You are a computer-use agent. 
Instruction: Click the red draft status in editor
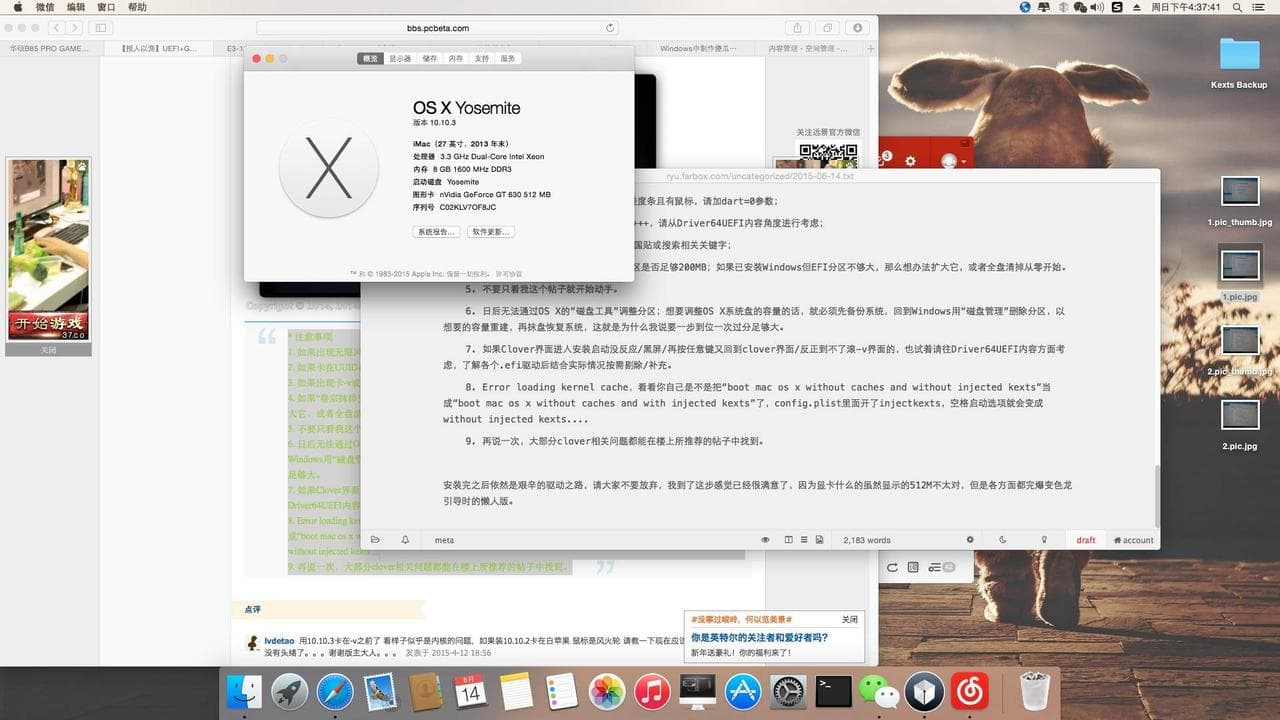[1086, 540]
